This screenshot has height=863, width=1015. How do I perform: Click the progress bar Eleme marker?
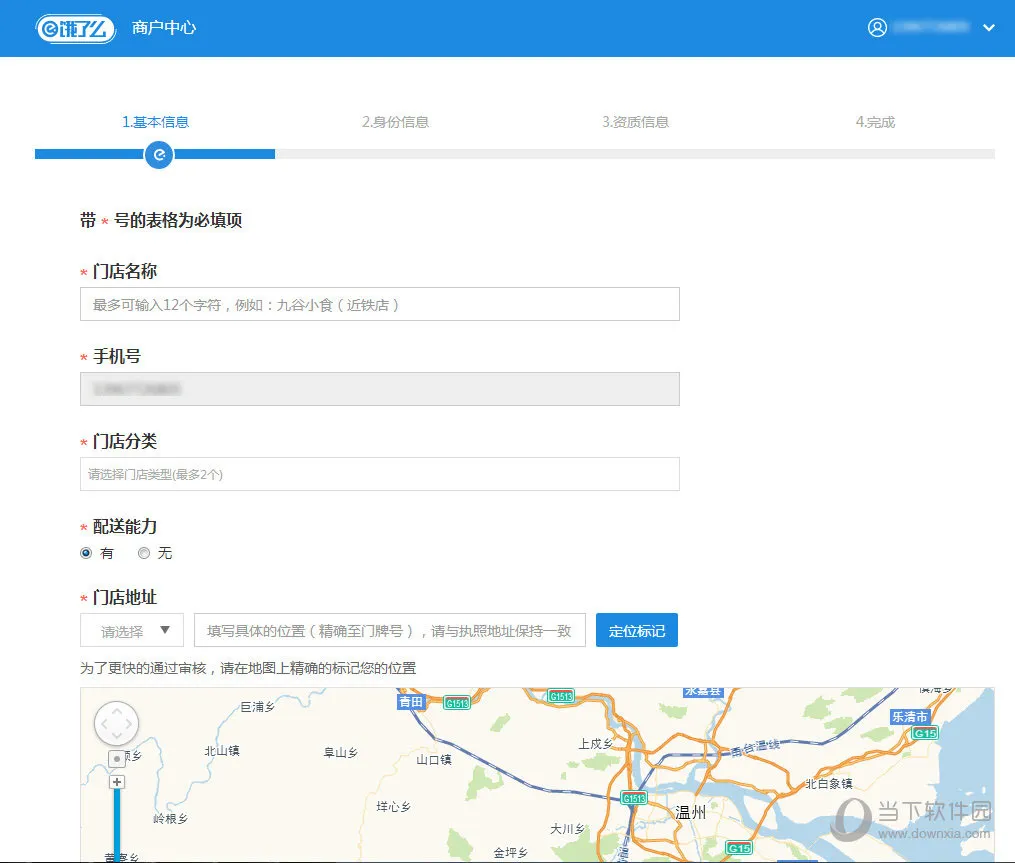pos(159,155)
